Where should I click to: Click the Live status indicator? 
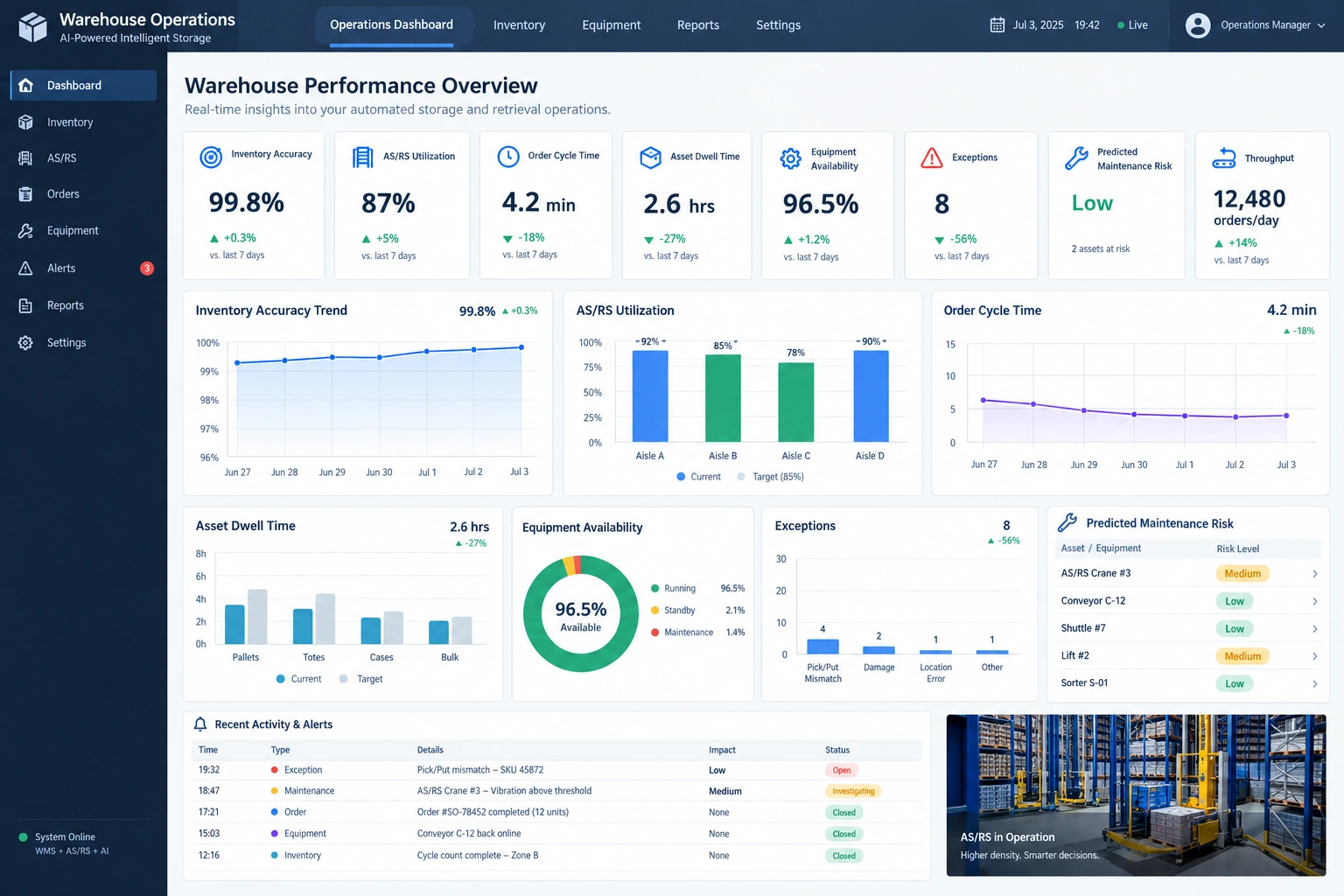(1132, 25)
